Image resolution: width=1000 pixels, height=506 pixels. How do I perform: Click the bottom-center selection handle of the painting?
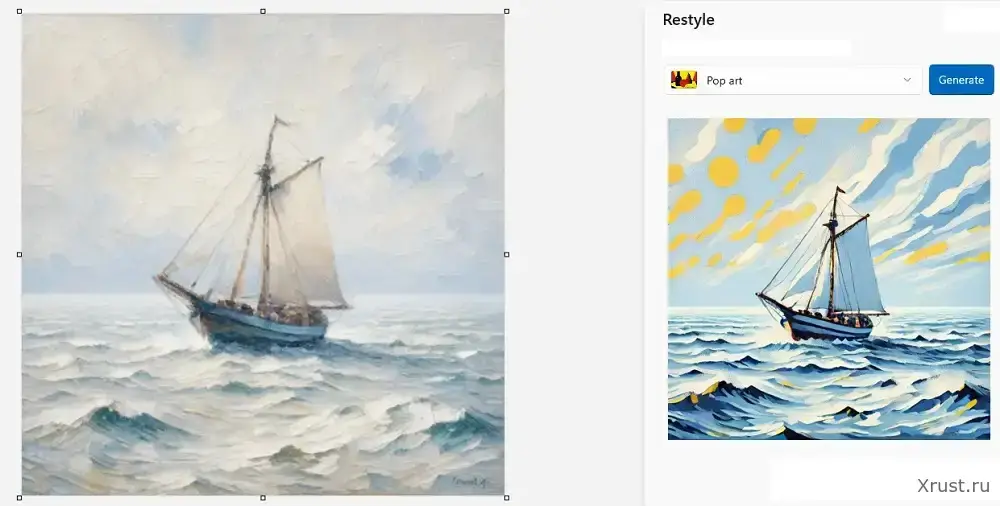coord(263,497)
